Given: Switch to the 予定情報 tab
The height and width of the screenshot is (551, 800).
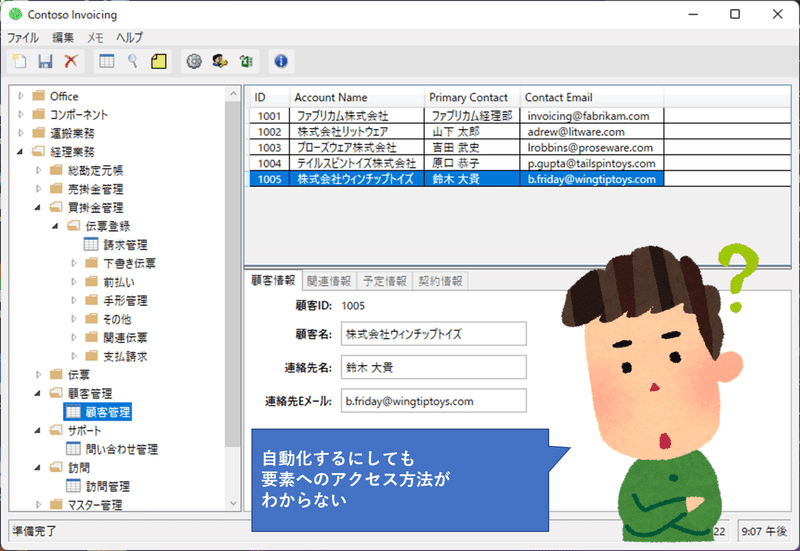Looking at the screenshot, I should point(385,281).
